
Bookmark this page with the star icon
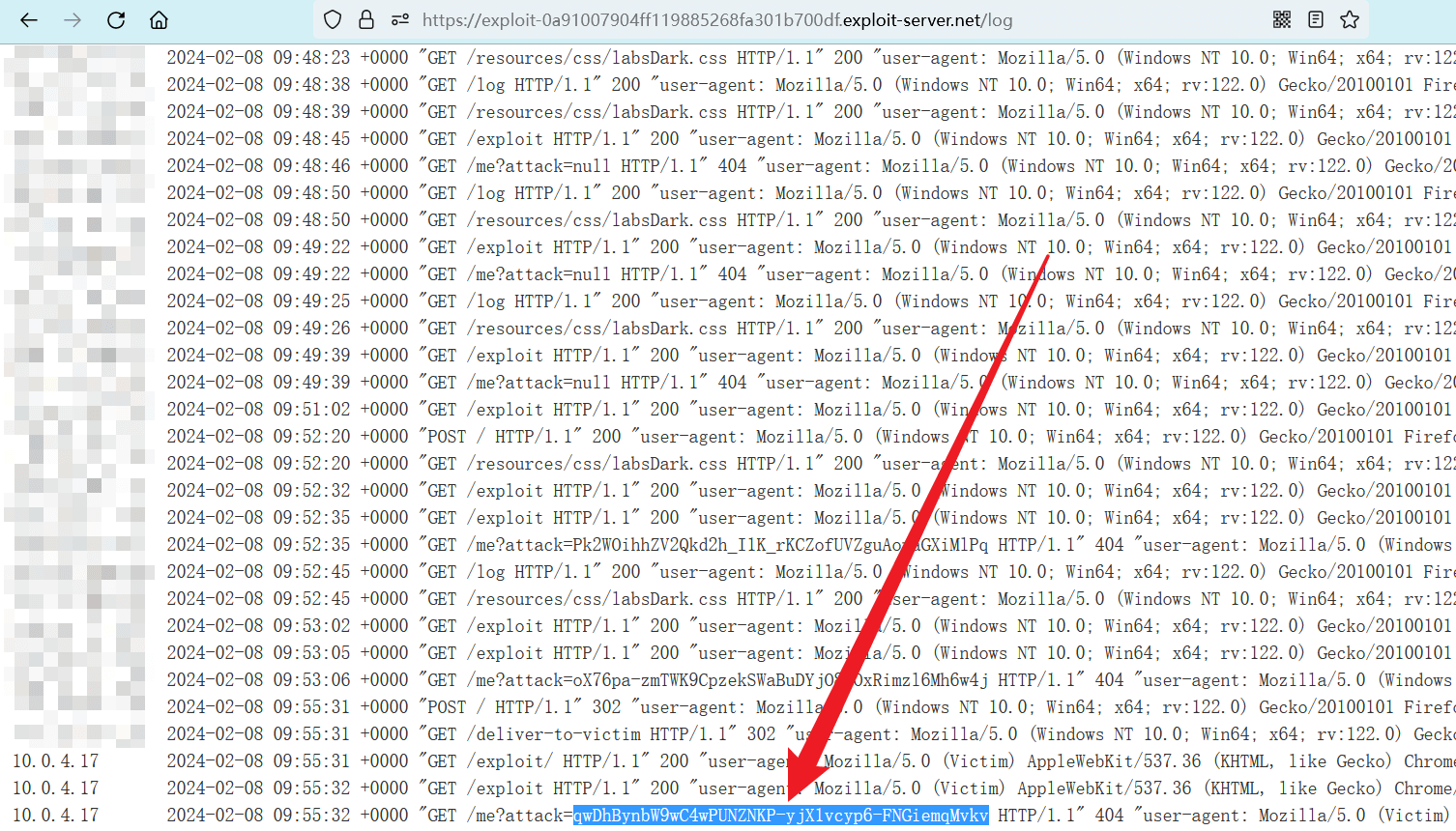[1350, 19]
